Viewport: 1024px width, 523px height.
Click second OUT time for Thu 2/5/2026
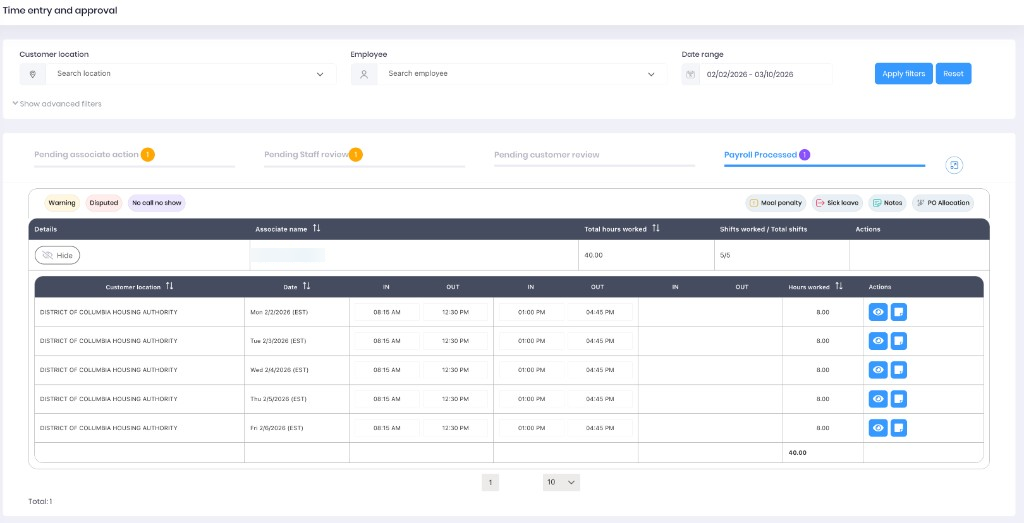coord(600,399)
